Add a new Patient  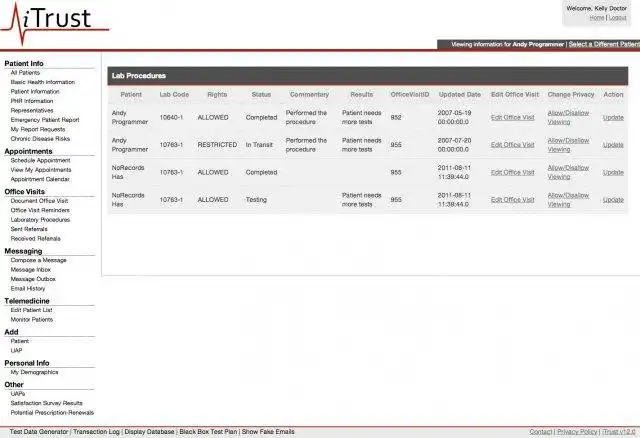click(x=20, y=341)
